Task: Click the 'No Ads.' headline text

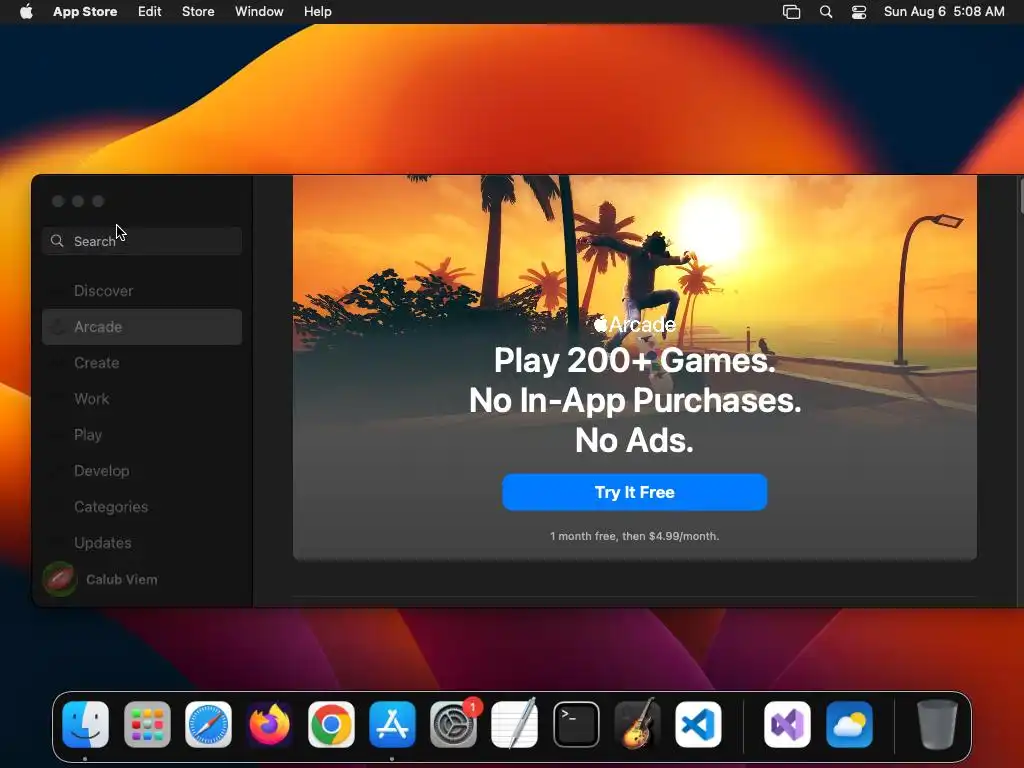Action: pyautogui.click(x=634, y=440)
